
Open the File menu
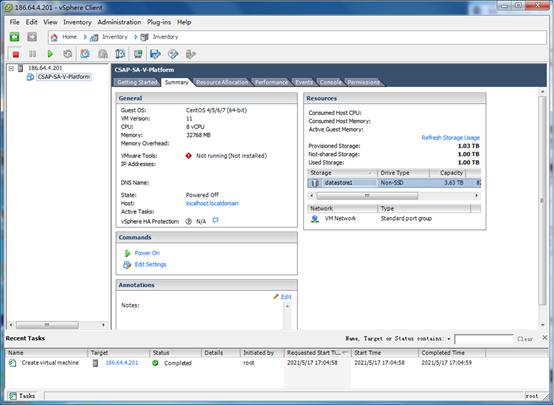(x=14, y=22)
